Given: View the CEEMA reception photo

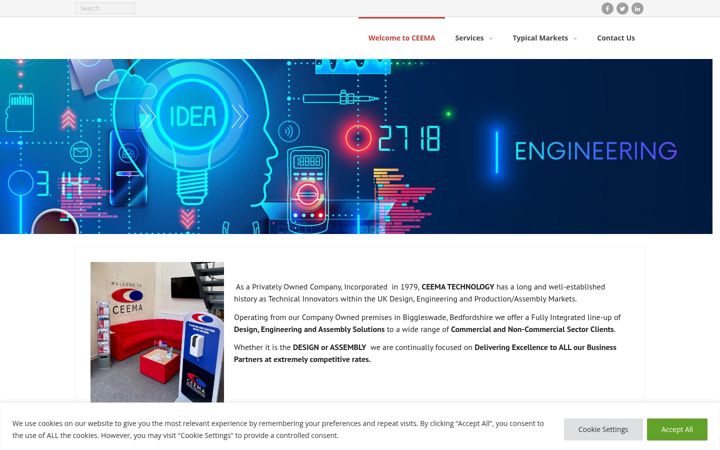Looking at the screenshot, I should [157, 332].
